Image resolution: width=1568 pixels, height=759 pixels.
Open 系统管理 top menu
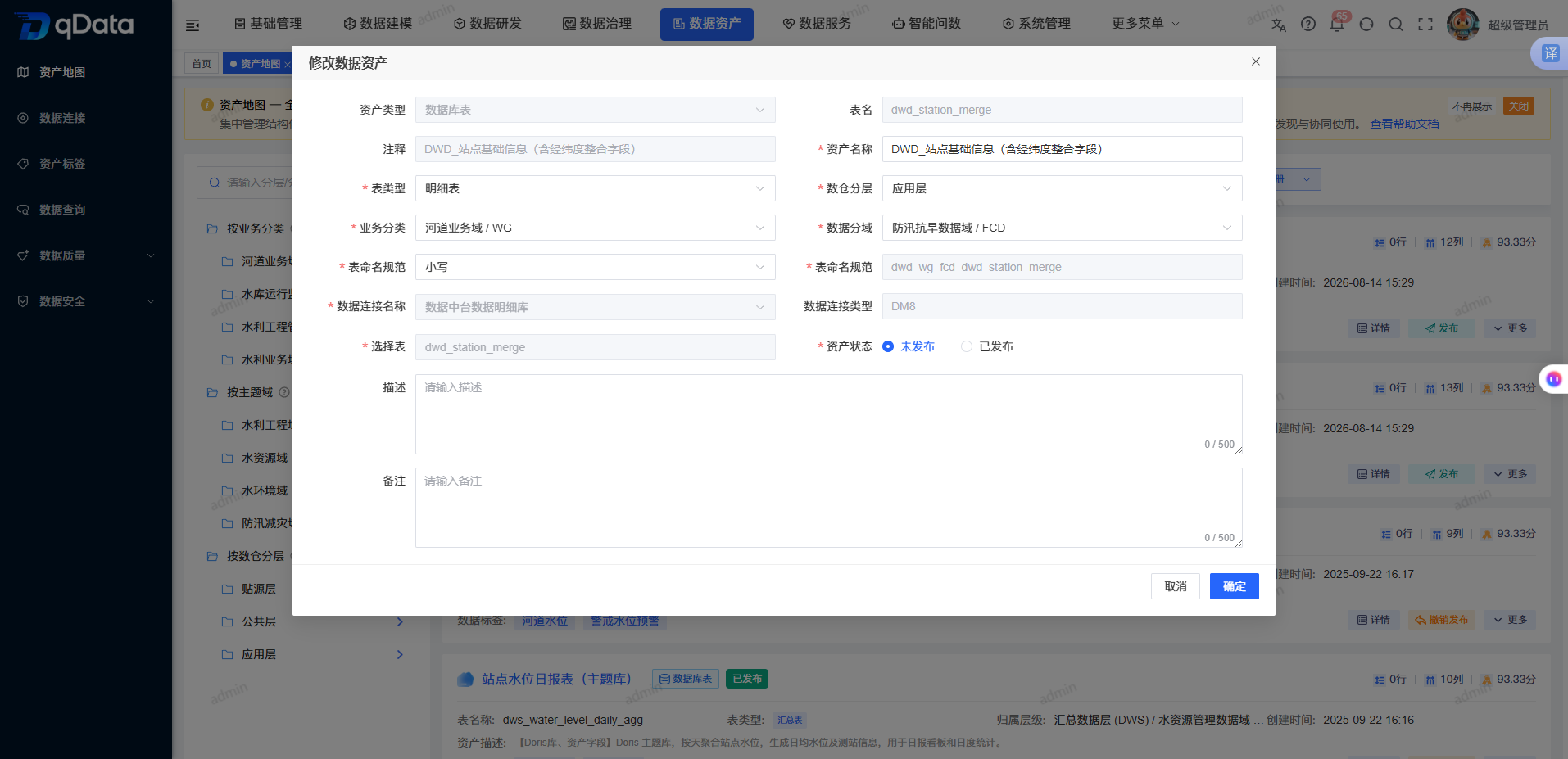point(1036,24)
